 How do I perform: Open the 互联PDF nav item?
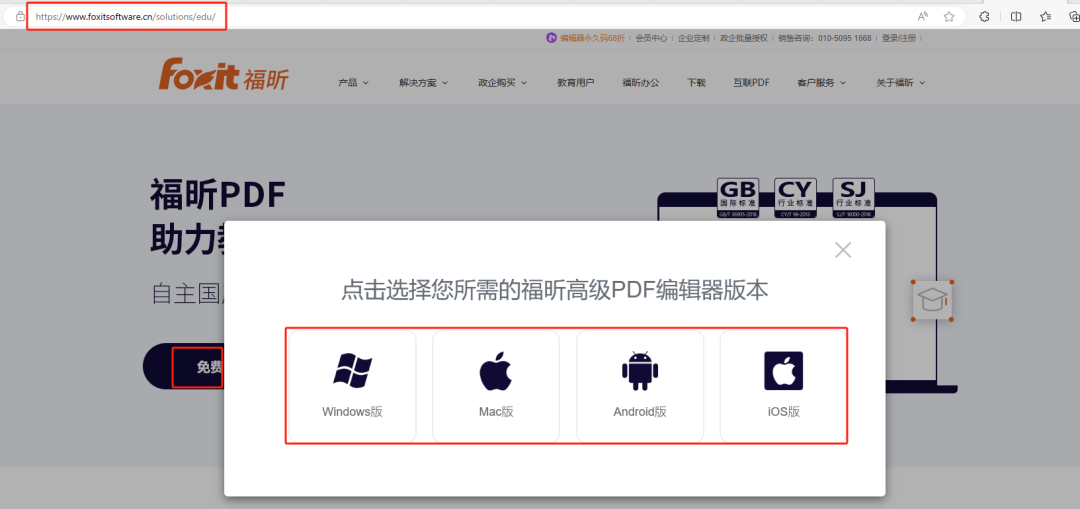click(x=751, y=83)
